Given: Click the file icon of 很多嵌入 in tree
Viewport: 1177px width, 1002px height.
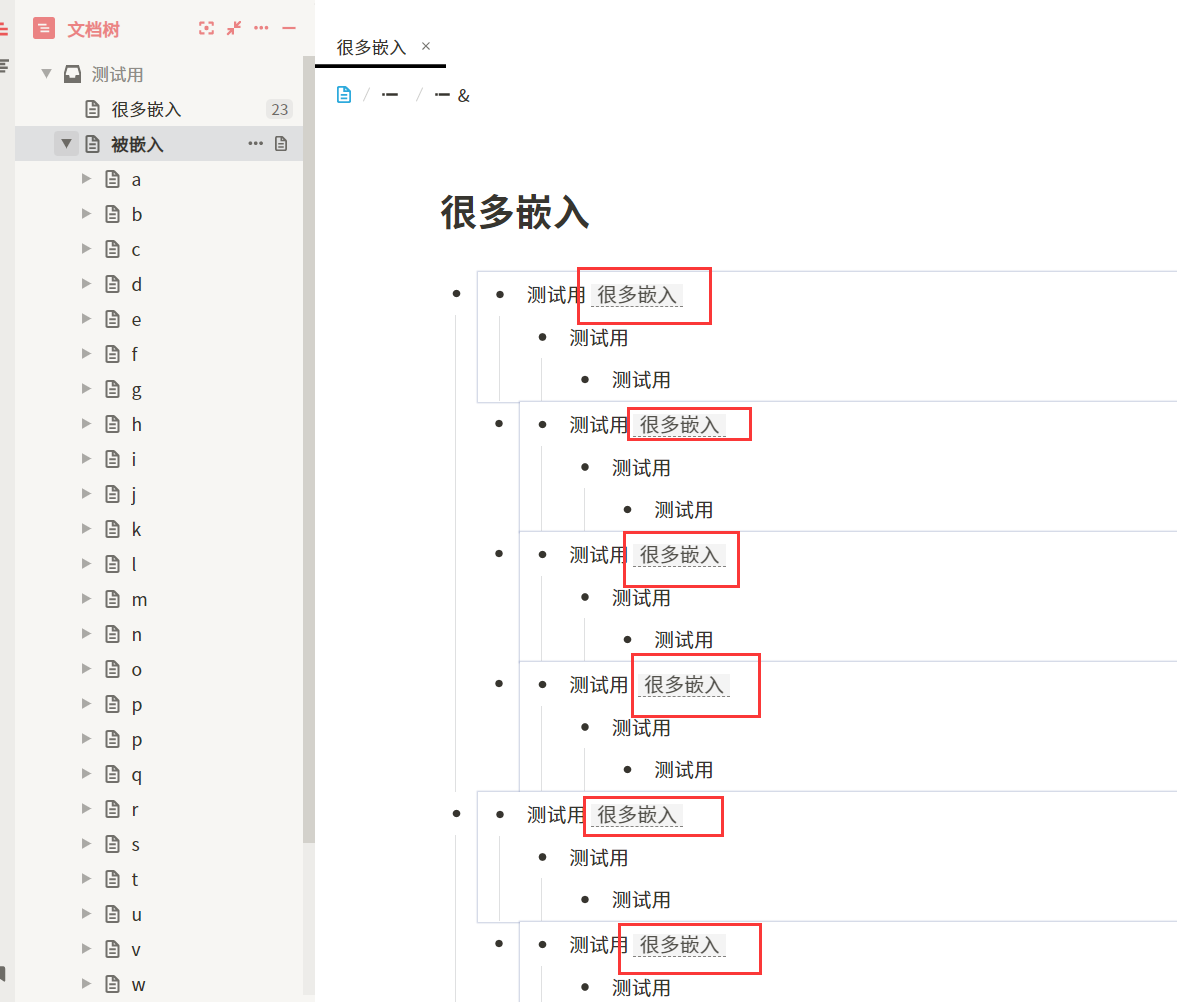Looking at the screenshot, I should 92,109.
